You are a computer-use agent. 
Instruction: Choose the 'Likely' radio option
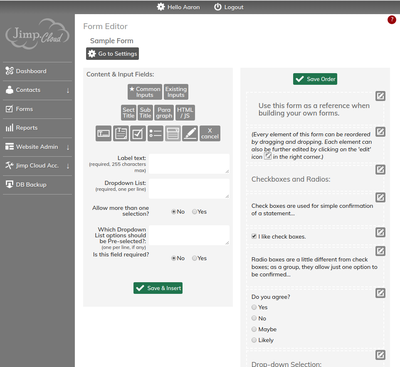(x=254, y=340)
